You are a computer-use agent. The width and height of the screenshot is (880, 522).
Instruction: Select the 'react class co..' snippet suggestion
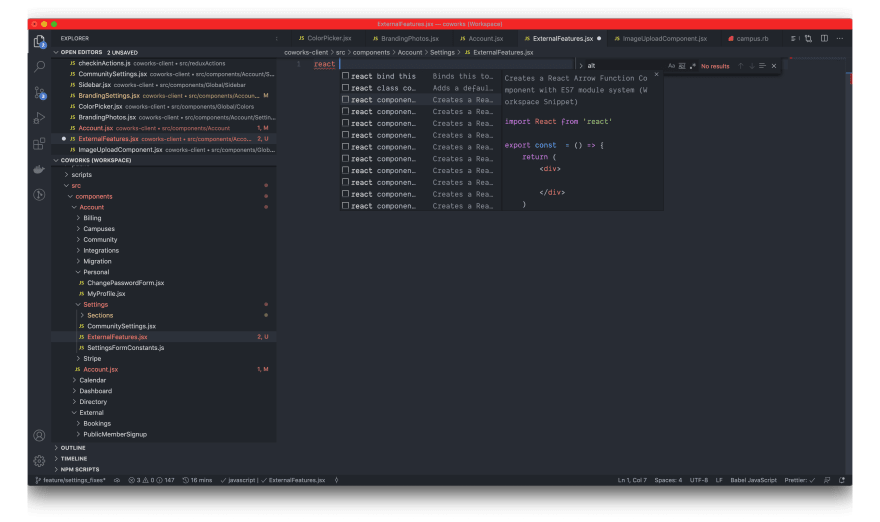419,88
